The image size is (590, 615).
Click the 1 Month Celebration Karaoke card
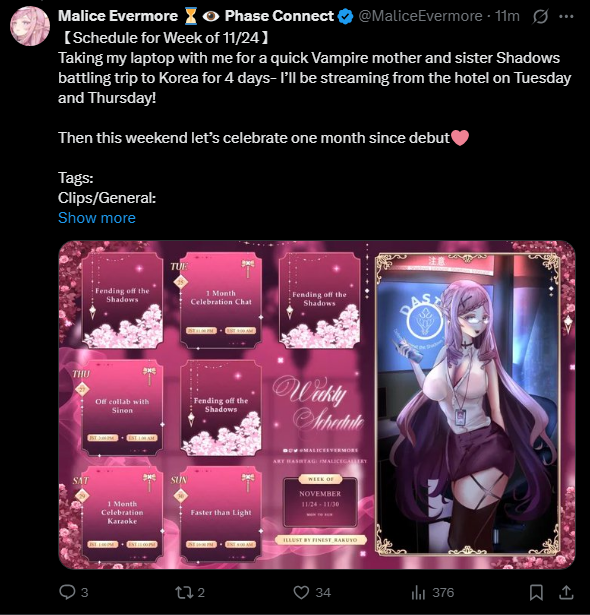pyautogui.click(x=122, y=514)
